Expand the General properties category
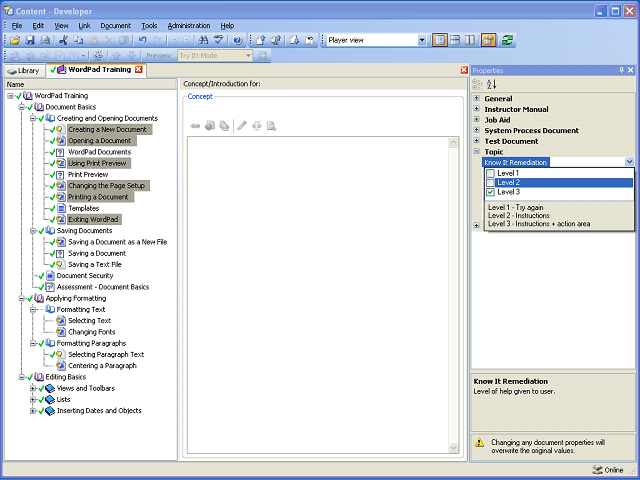This screenshot has width=640, height=480. (476, 98)
